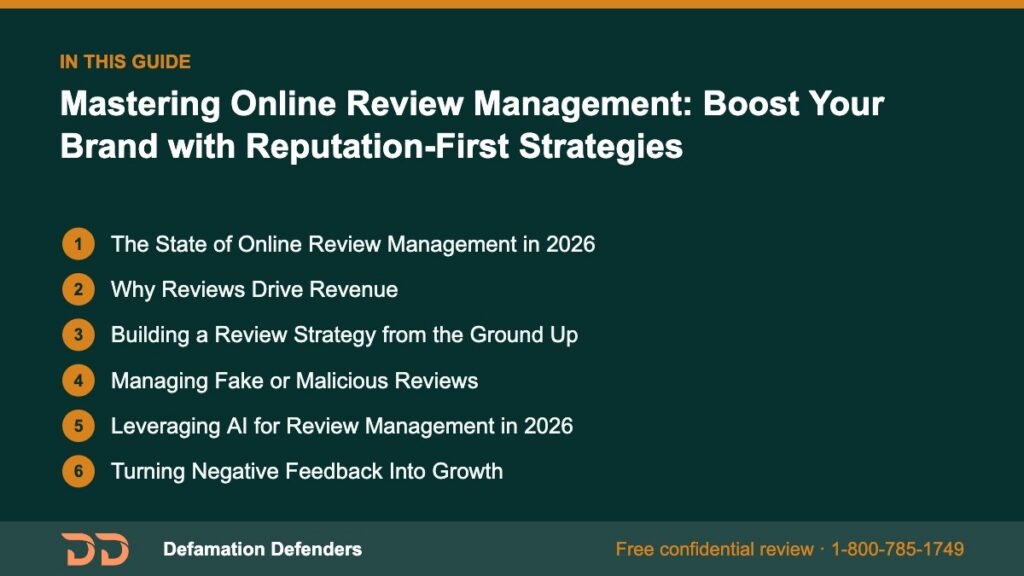Click the 'IN THIS GUIDE' heading label
The width and height of the screenshot is (1024, 576).
pyautogui.click(x=125, y=62)
